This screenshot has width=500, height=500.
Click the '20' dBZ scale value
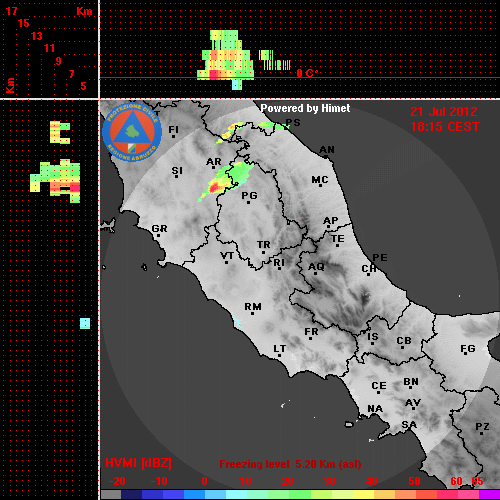[x=287, y=481]
